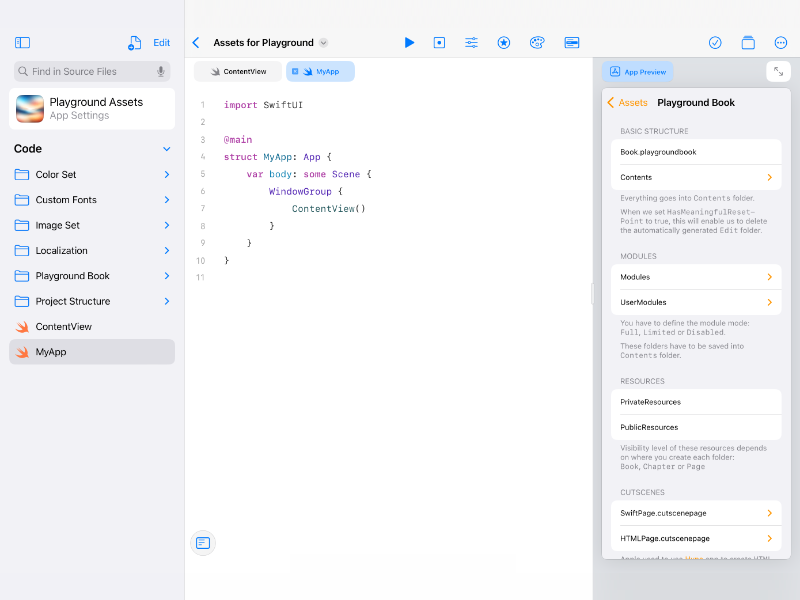Open the sliders settings icon in the toolbar
Image resolution: width=800 pixels, height=600 pixels.
[471, 43]
